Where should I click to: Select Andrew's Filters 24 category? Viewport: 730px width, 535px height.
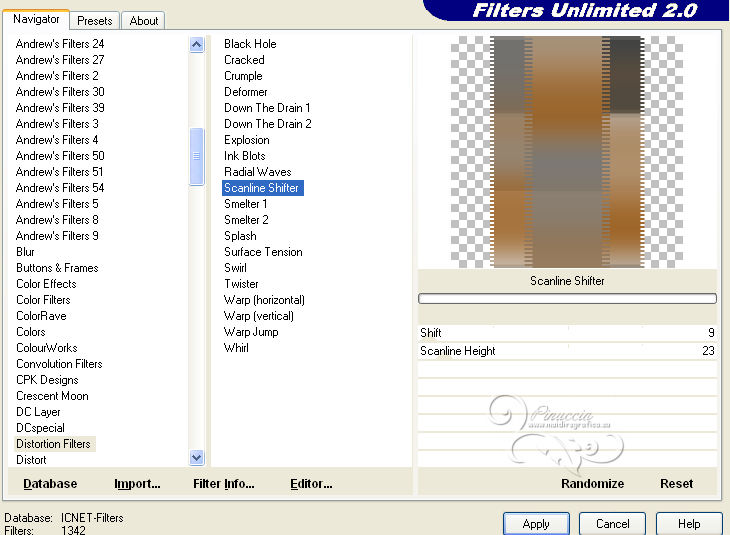[60, 44]
